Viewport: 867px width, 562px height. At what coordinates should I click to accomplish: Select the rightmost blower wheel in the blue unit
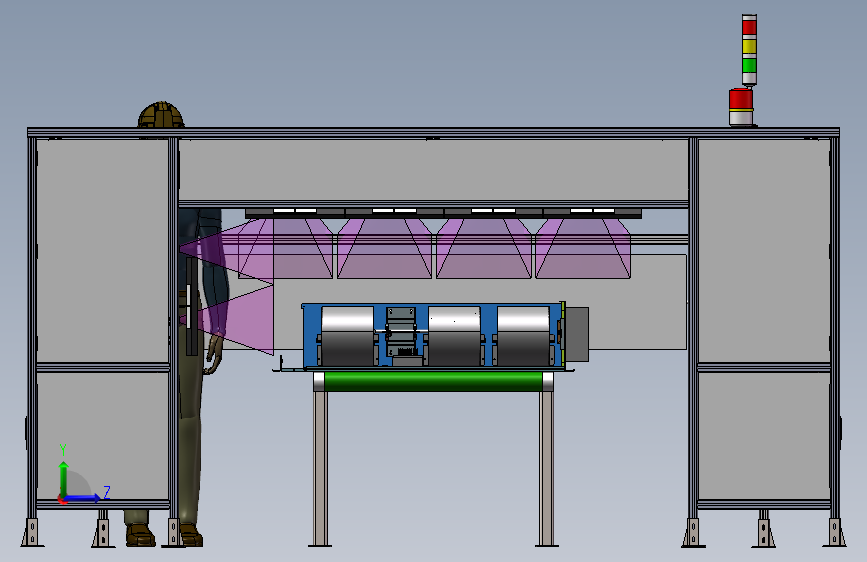(x=523, y=336)
